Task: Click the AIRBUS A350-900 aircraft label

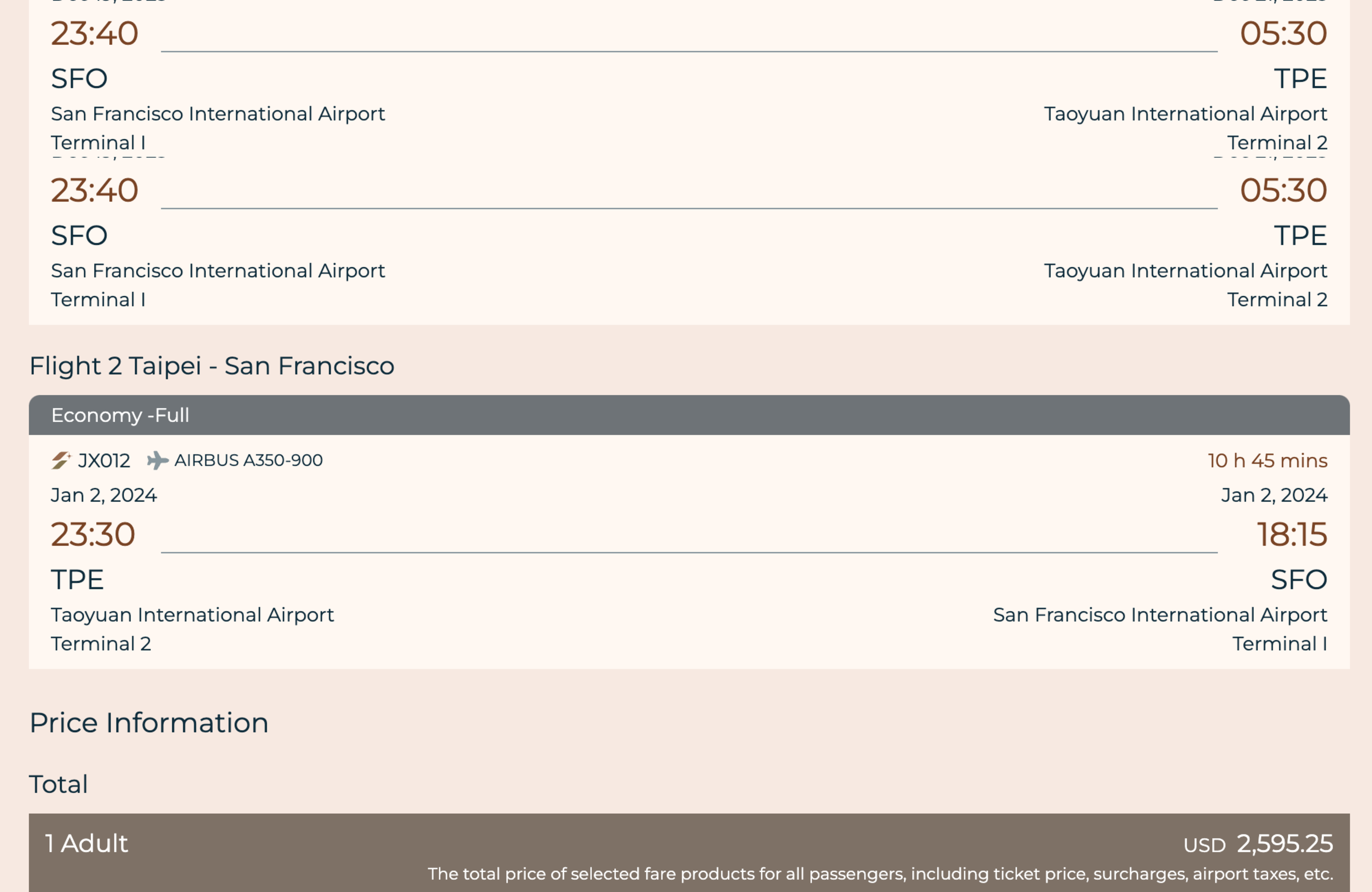Action: [248, 460]
